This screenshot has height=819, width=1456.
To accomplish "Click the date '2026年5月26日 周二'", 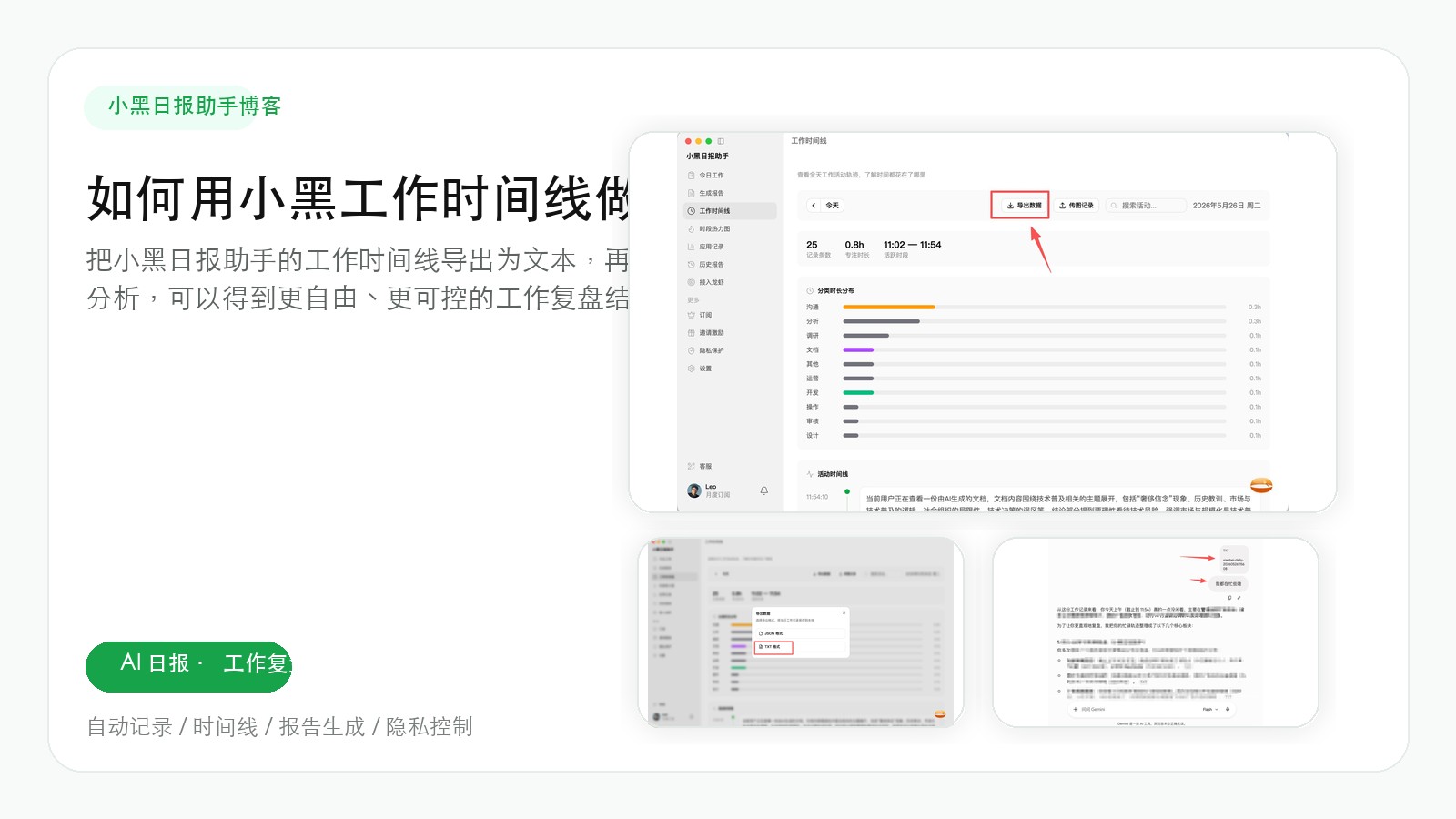I will click(x=1227, y=206).
